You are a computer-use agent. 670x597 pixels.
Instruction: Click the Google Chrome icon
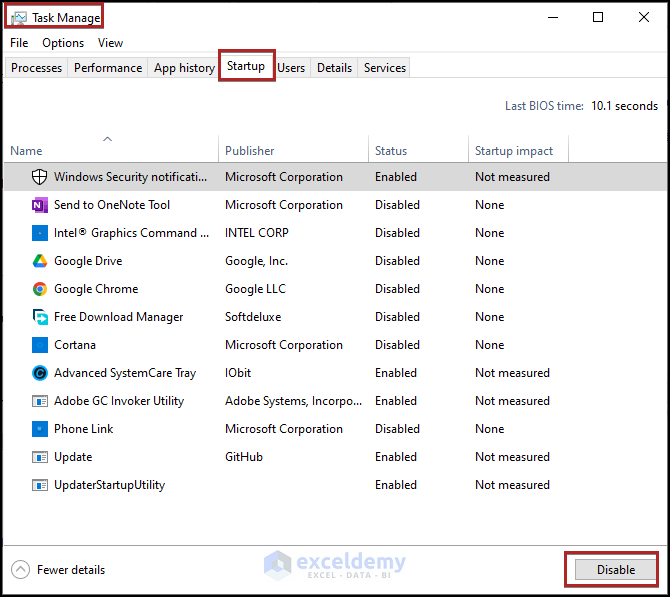point(40,289)
